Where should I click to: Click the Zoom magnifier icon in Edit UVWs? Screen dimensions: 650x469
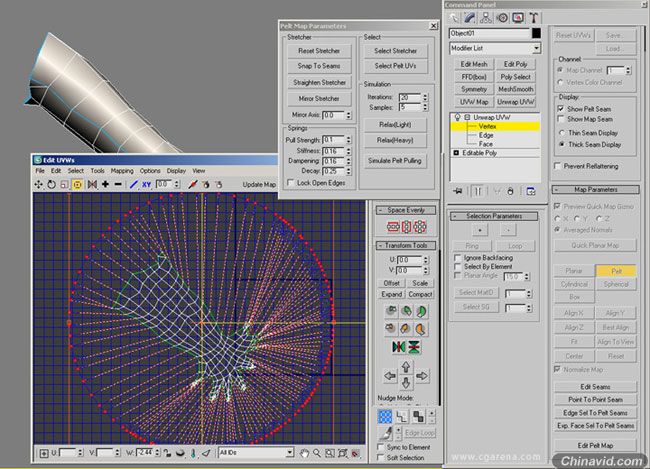click(317, 453)
